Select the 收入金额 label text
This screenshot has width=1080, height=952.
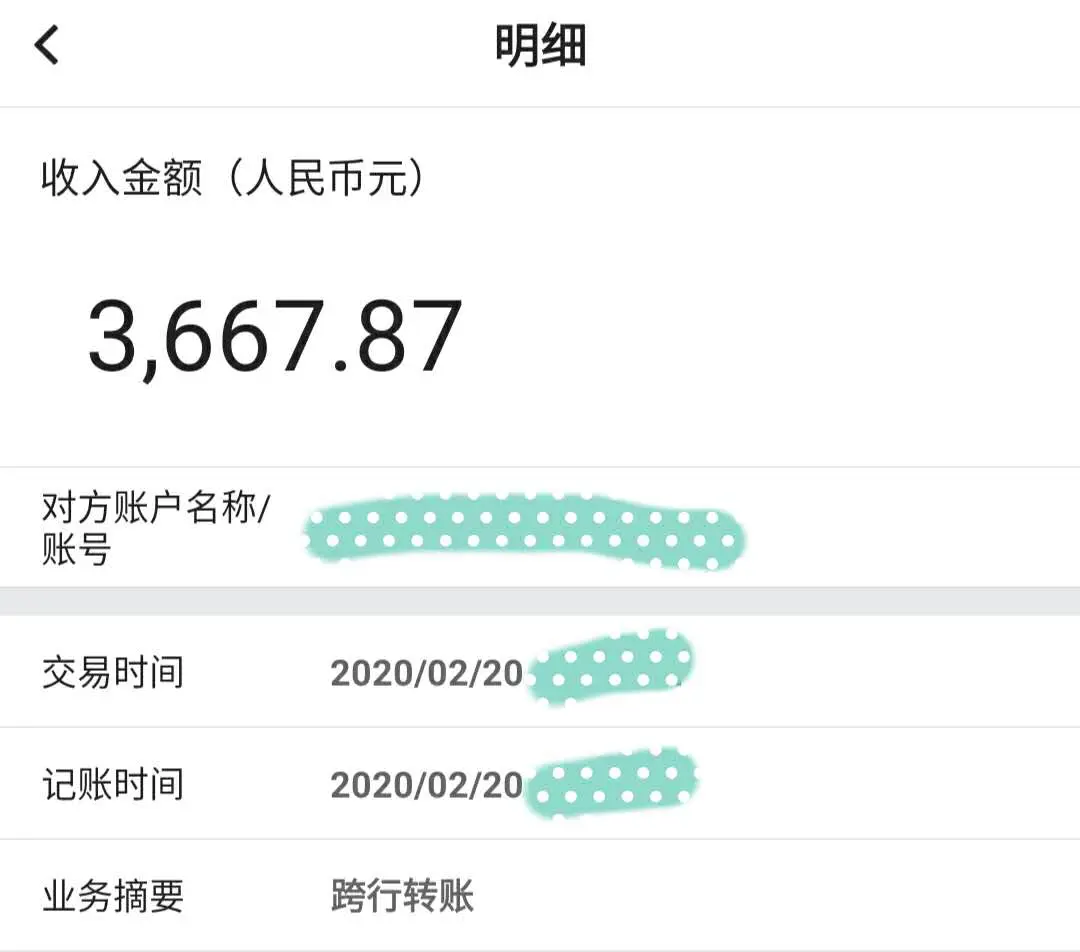tap(122, 178)
